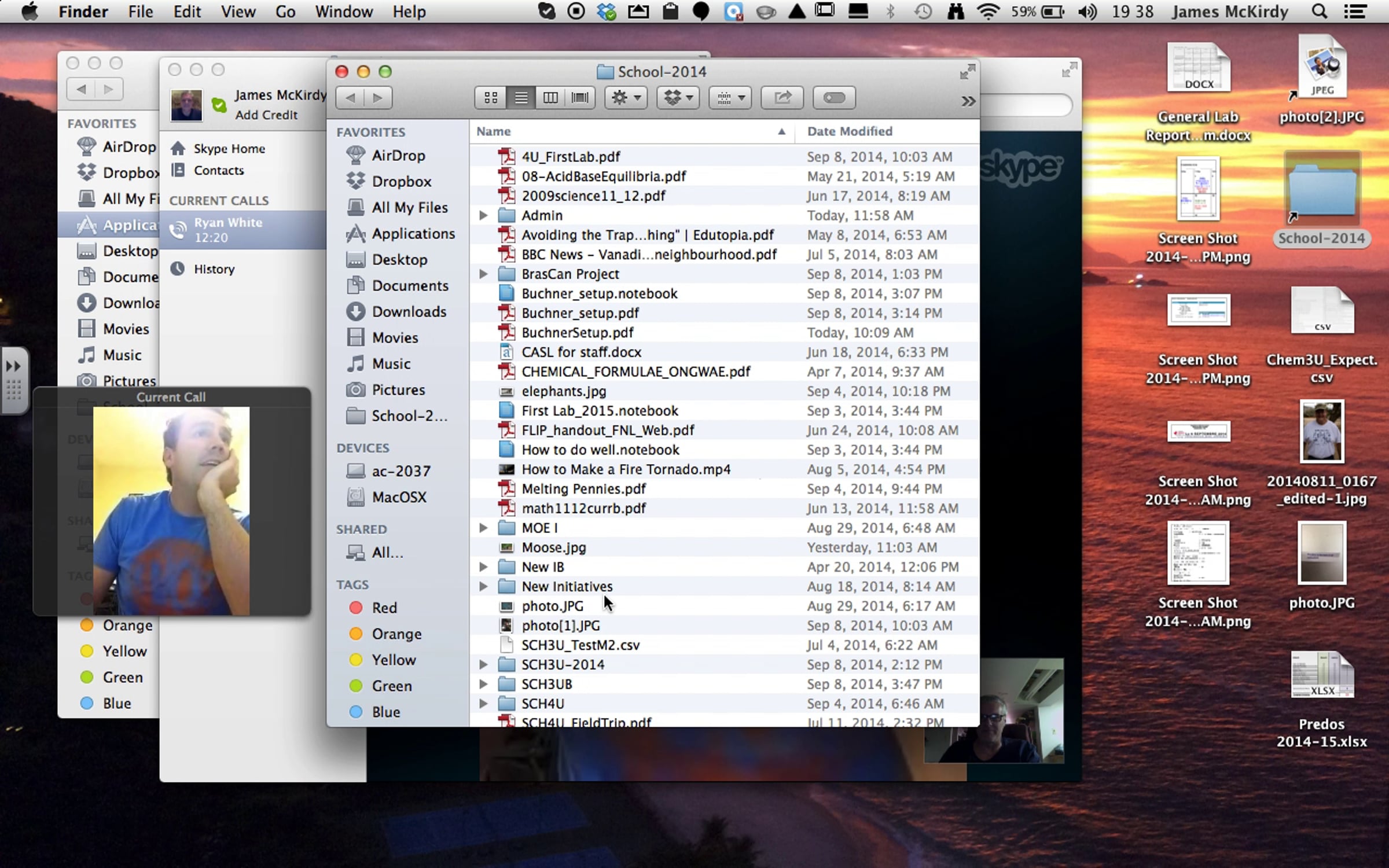Click the Share toolbar button
Image resolution: width=1389 pixels, height=868 pixels.
(x=782, y=98)
